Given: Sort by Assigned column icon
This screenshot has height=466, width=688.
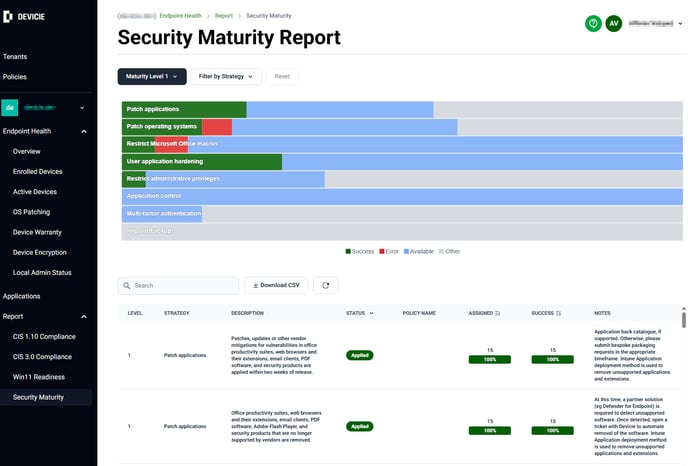Looking at the screenshot, I should tap(498, 313).
